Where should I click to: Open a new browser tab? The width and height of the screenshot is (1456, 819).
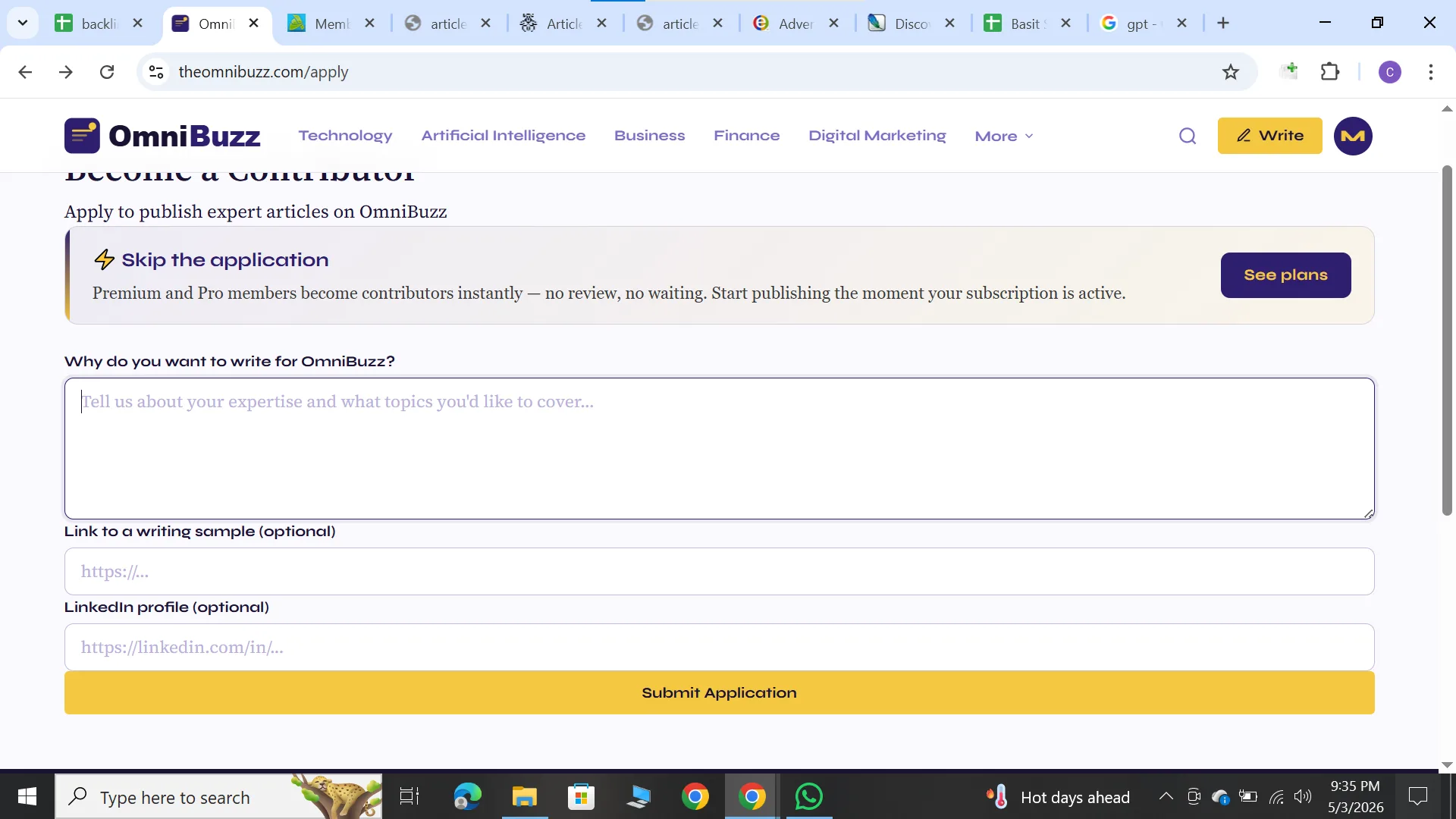tap(1223, 24)
